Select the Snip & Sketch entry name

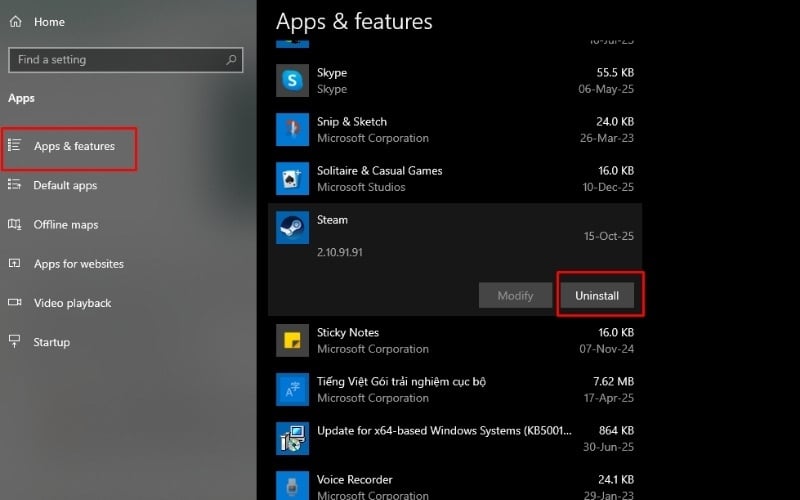click(x=352, y=121)
